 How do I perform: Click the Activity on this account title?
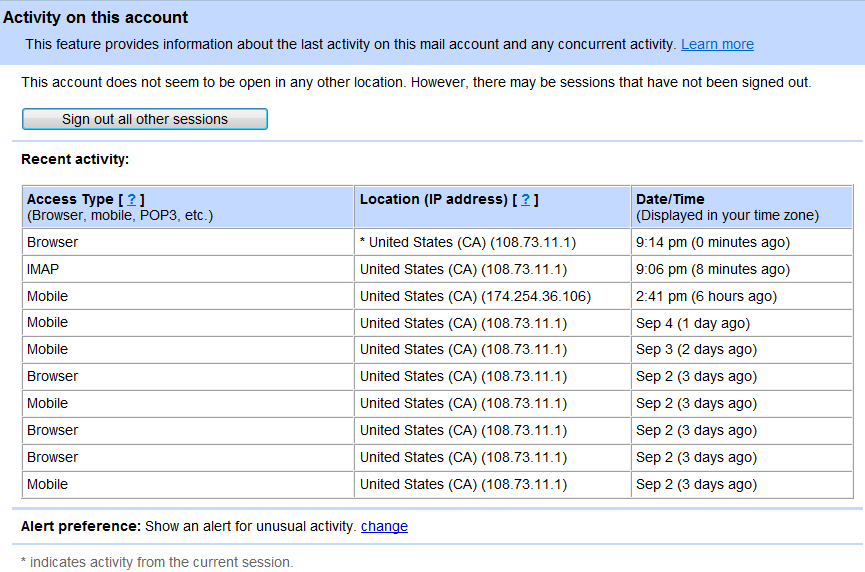pyautogui.click(x=95, y=18)
